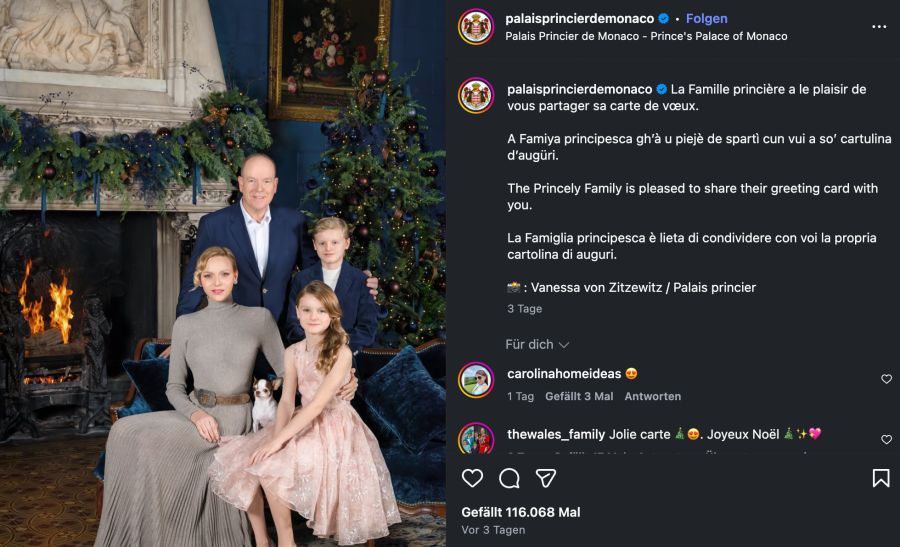Click the header profile avatar of palaisprincierdemonaco
This screenshot has width=900, height=547.
pyautogui.click(x=476, y=27)
